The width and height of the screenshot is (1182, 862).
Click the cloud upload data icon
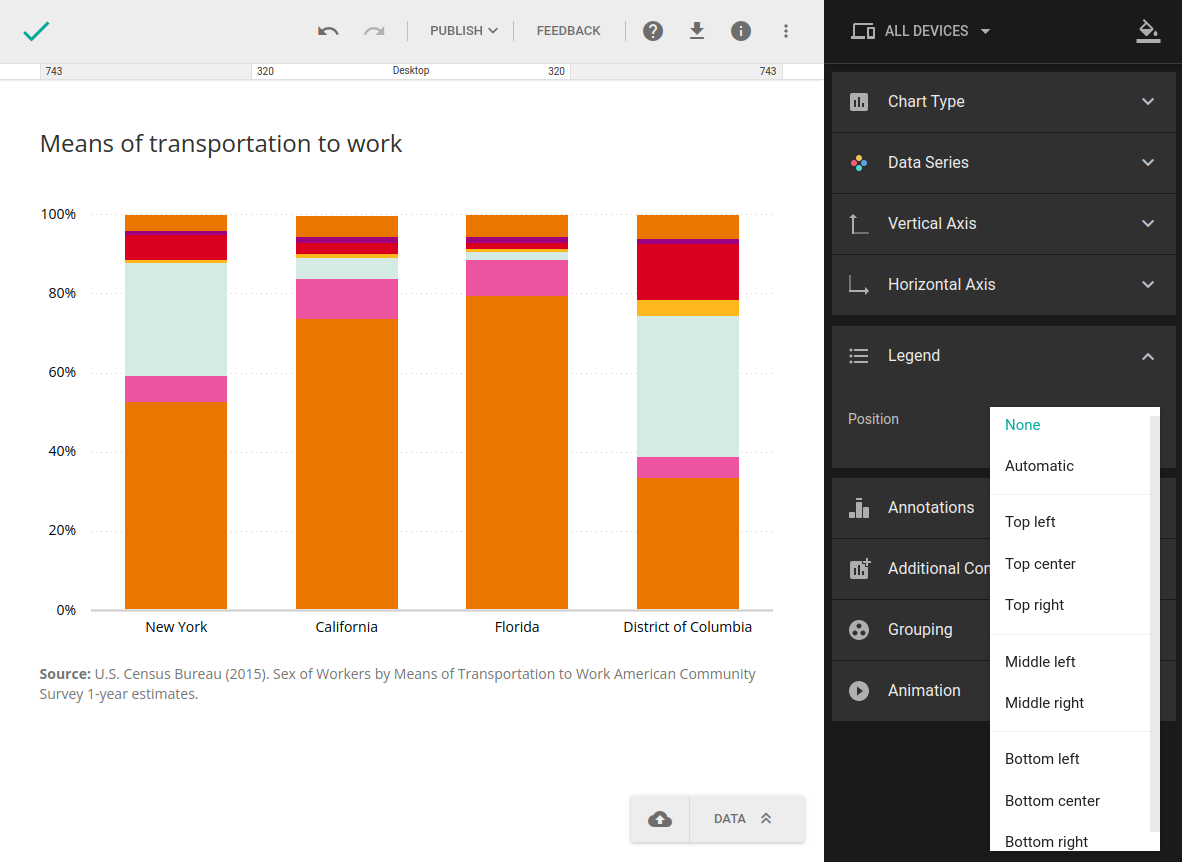pyautogui.click(x=660, y=819)
